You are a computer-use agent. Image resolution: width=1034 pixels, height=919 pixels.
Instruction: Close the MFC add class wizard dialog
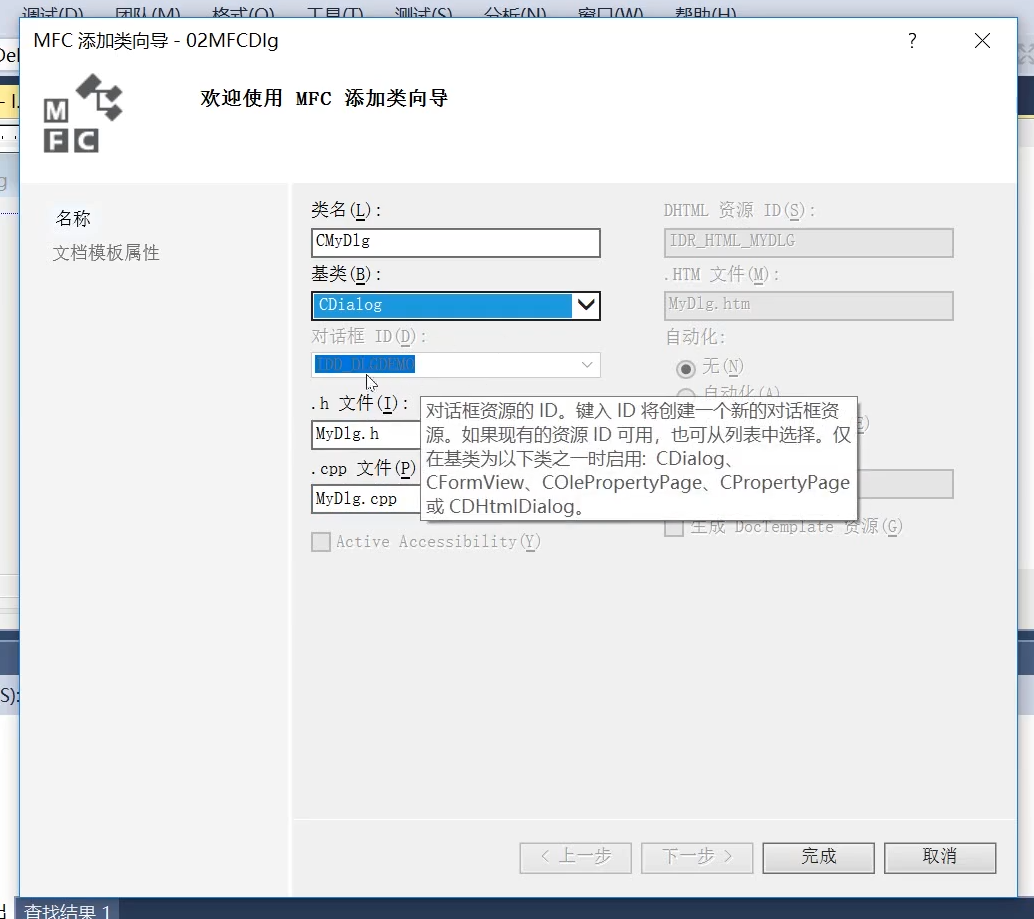(x=982, y=41)
